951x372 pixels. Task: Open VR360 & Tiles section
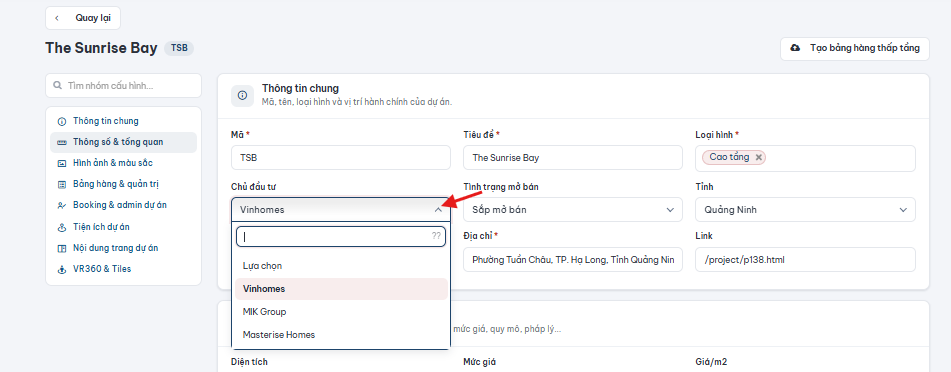(123, 269)
